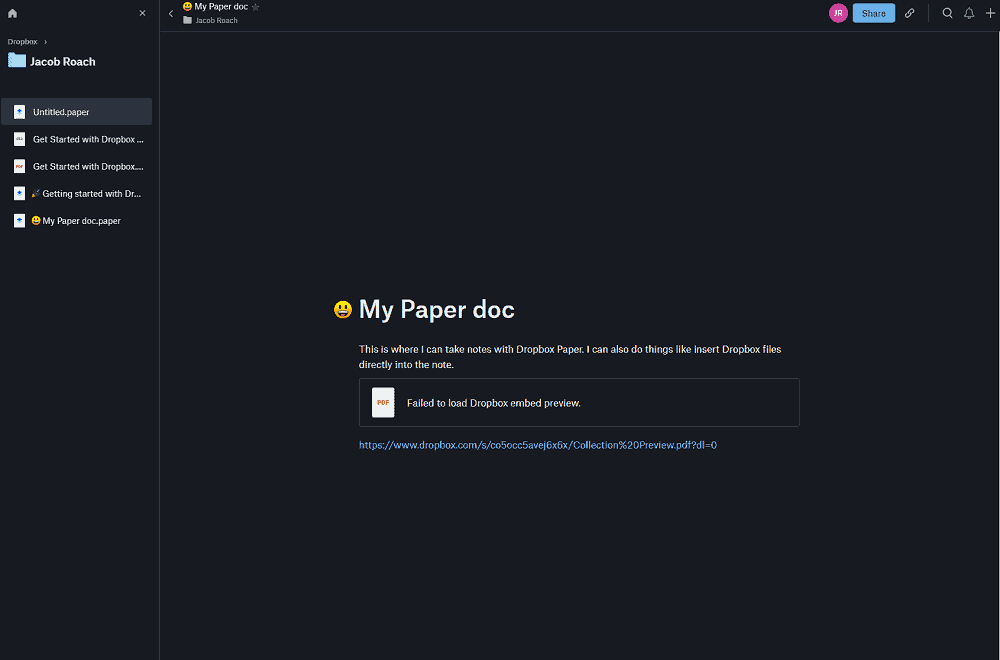
Task: Click the Untitled.paper file icon
Action: [20, 112]
